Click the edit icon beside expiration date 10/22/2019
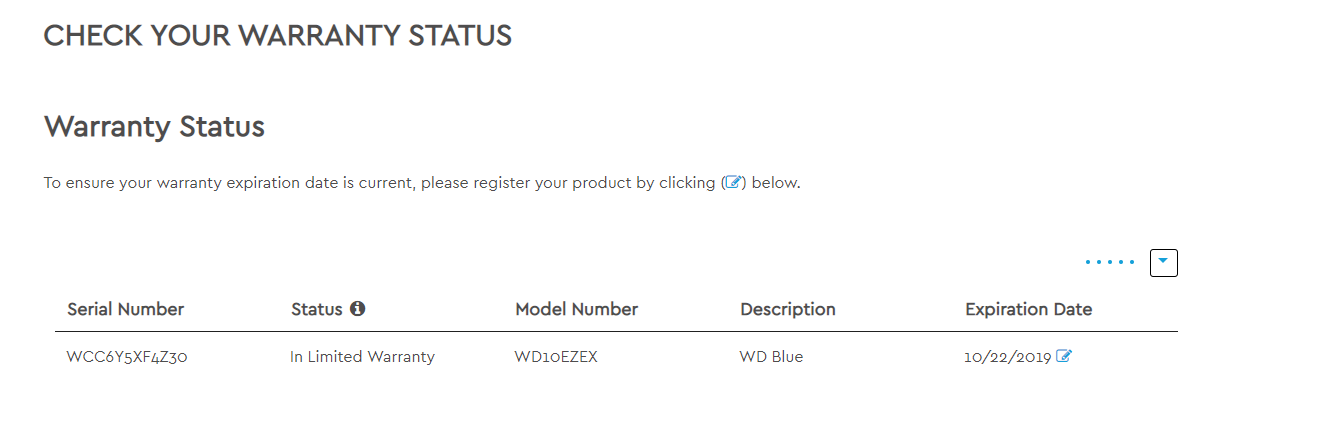The image size is (1325, 424). tap(1064, 356)
